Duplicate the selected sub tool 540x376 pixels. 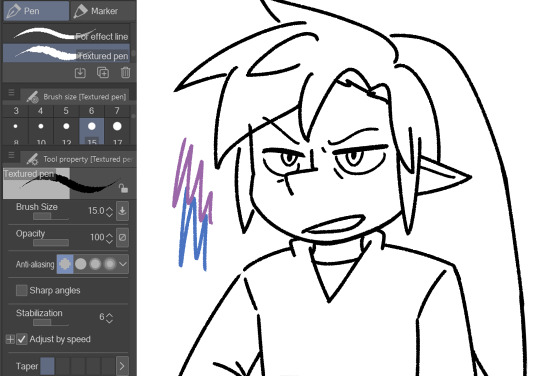(x=103, y=73)
